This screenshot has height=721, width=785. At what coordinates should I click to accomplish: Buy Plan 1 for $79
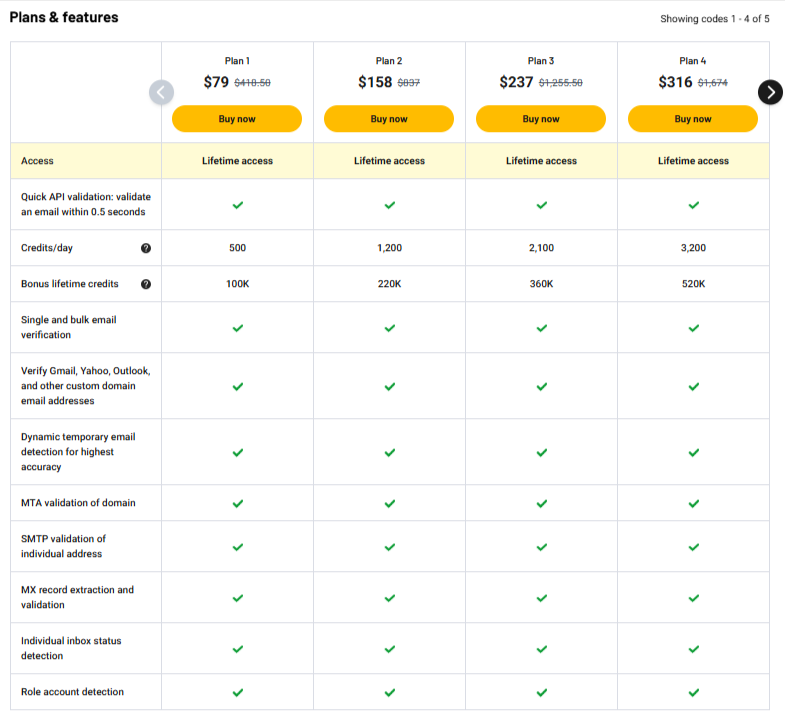click(x=237, y=119)
